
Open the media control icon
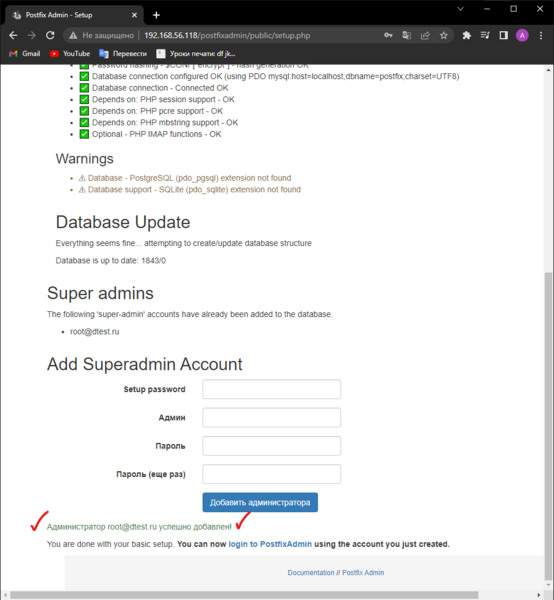click(x=485, y=35)
